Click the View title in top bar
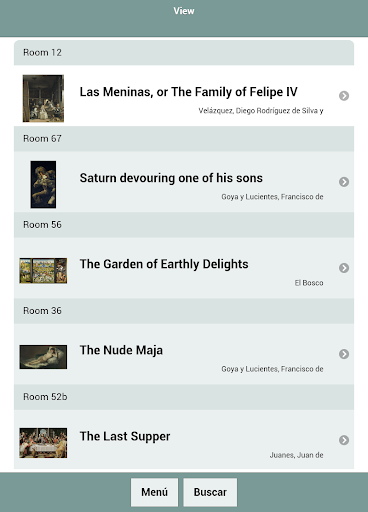 184,11
